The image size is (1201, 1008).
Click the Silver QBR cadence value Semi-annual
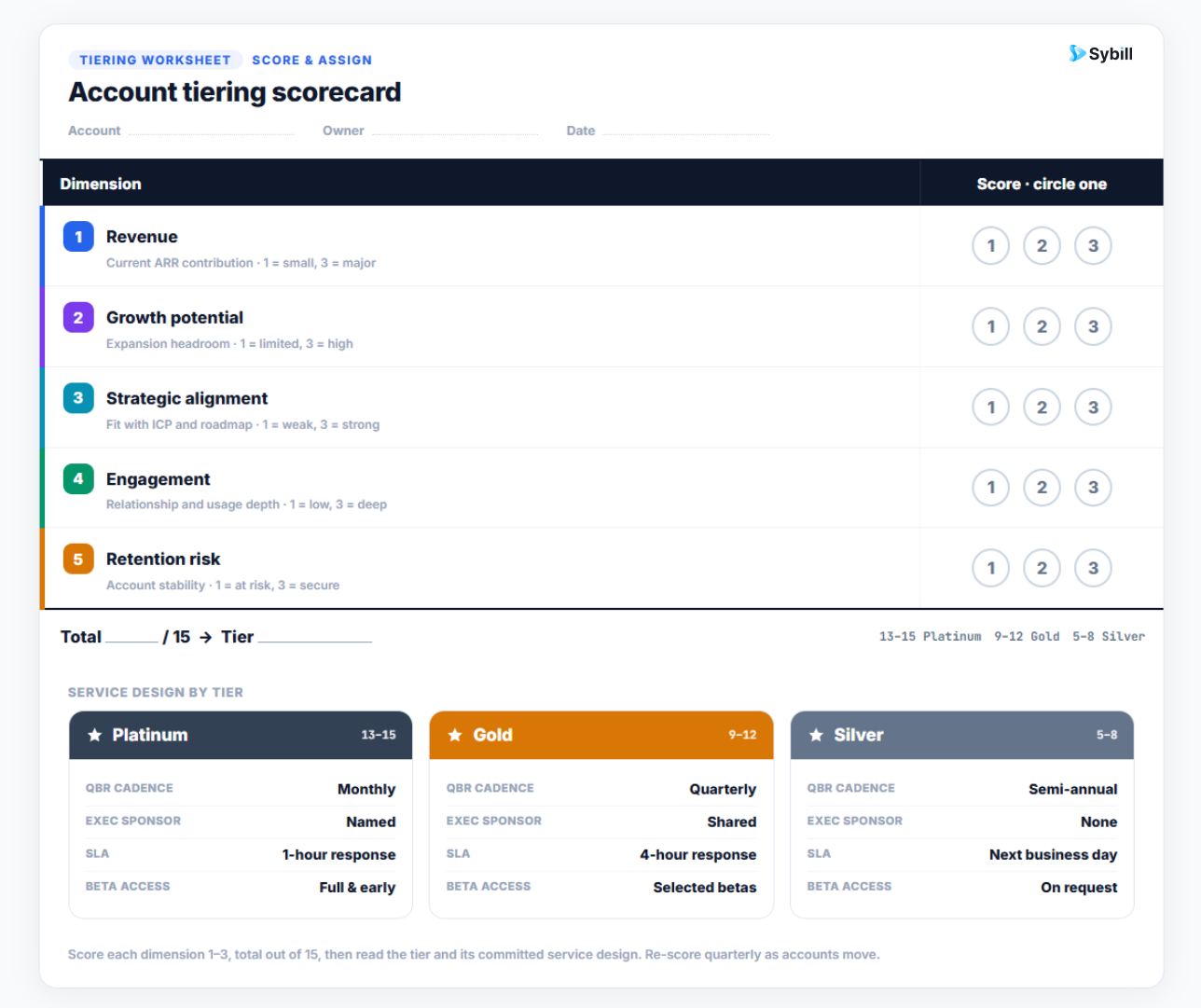pos(1073,789)
